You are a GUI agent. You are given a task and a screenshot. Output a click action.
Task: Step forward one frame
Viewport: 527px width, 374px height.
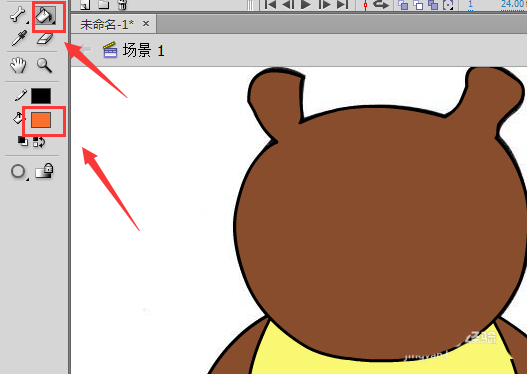point(324,4)
